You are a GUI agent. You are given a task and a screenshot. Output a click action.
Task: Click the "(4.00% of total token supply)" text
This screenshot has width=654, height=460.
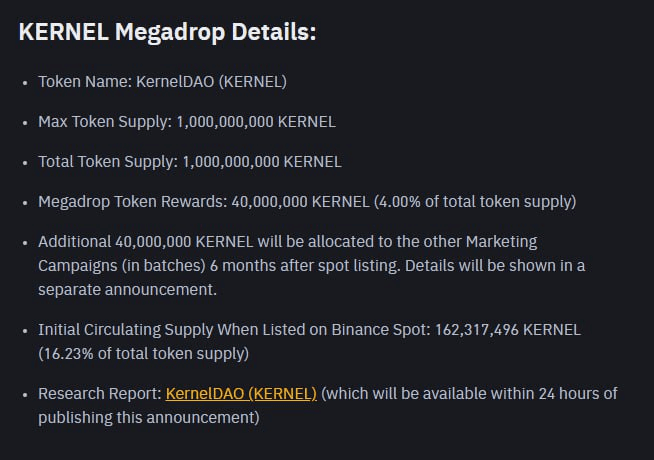click(x=474, y=201)
